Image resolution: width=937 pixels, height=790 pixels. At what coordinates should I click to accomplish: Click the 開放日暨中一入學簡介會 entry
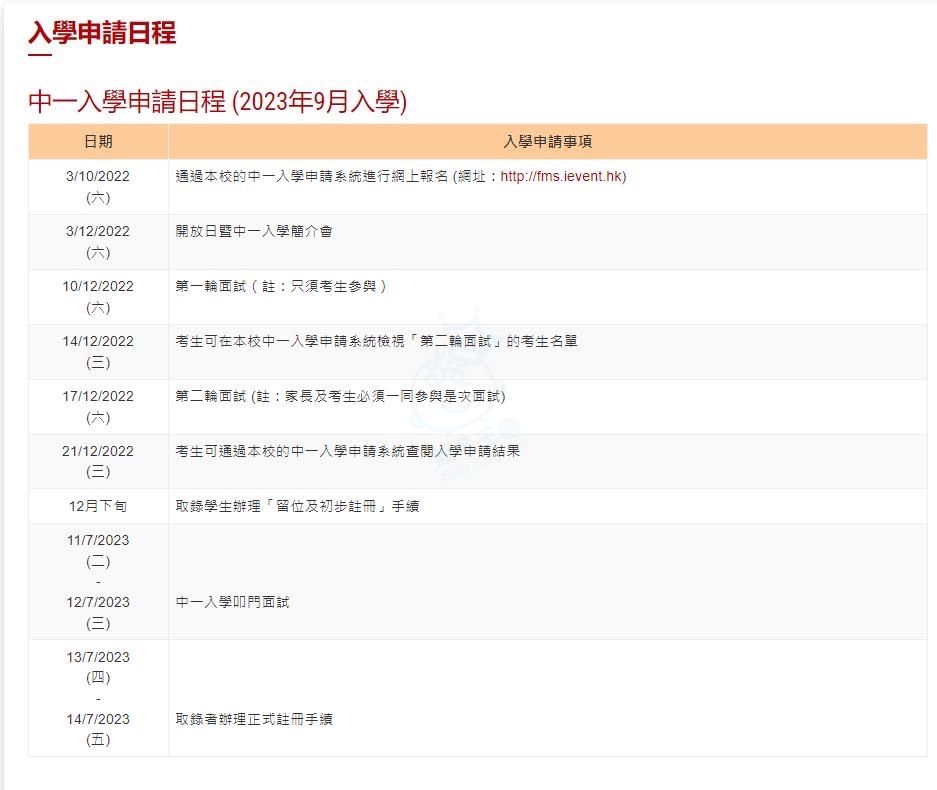(x=254, y=231)
